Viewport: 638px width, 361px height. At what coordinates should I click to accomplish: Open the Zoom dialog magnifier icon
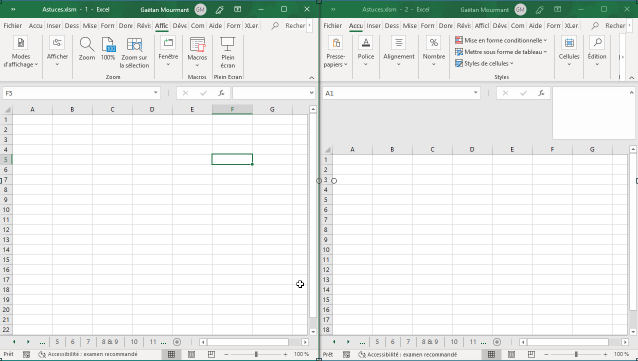tap(87, 49)
